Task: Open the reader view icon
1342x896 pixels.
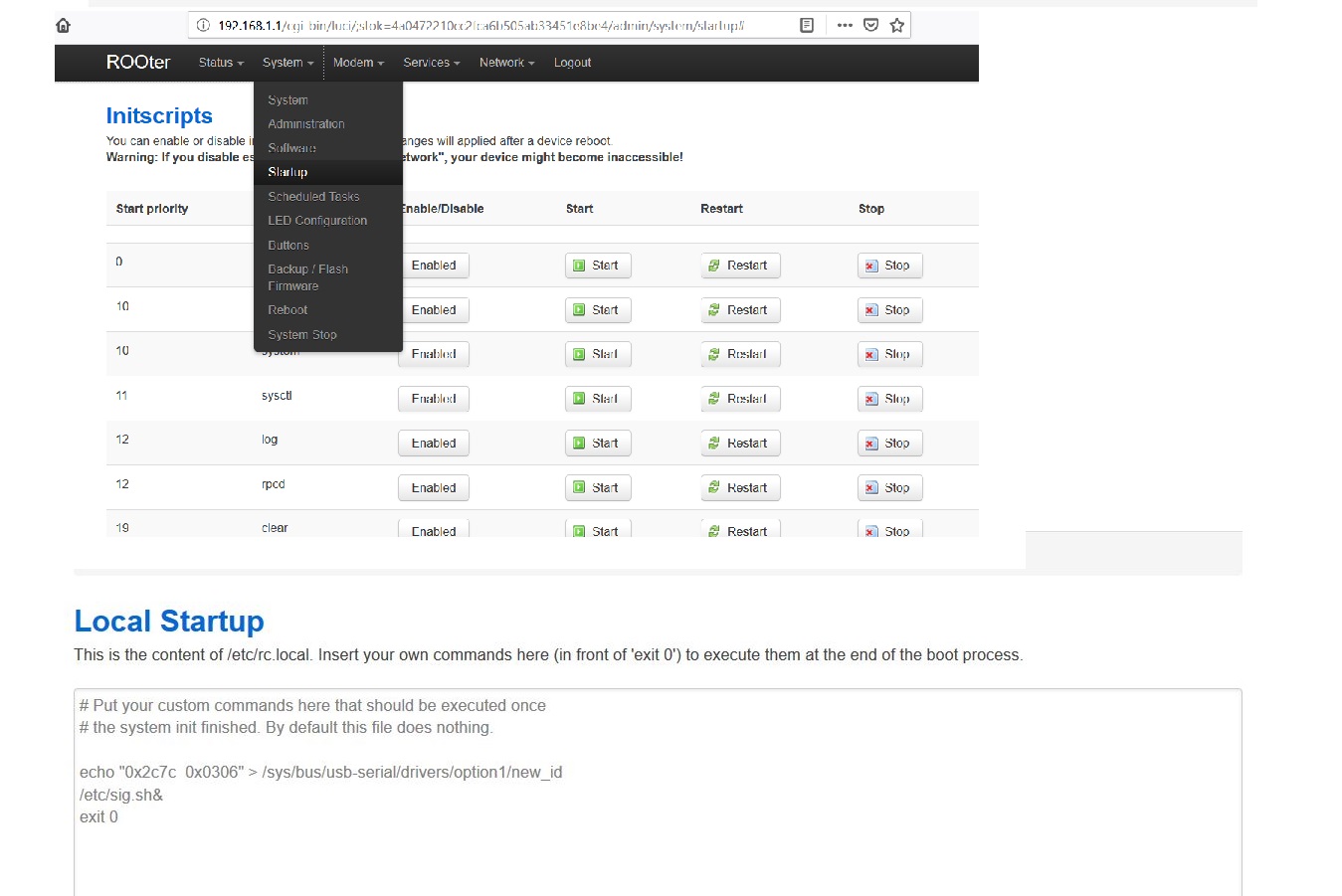Action: click(807, 26)
